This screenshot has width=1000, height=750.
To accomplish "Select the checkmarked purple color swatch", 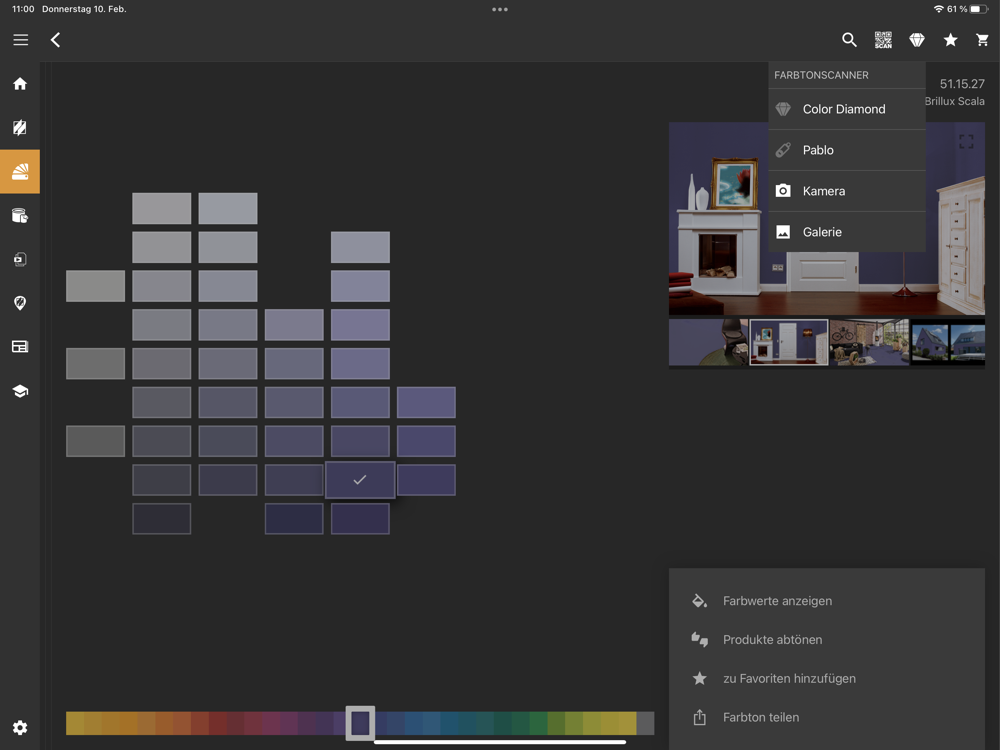I will [360, 480].
